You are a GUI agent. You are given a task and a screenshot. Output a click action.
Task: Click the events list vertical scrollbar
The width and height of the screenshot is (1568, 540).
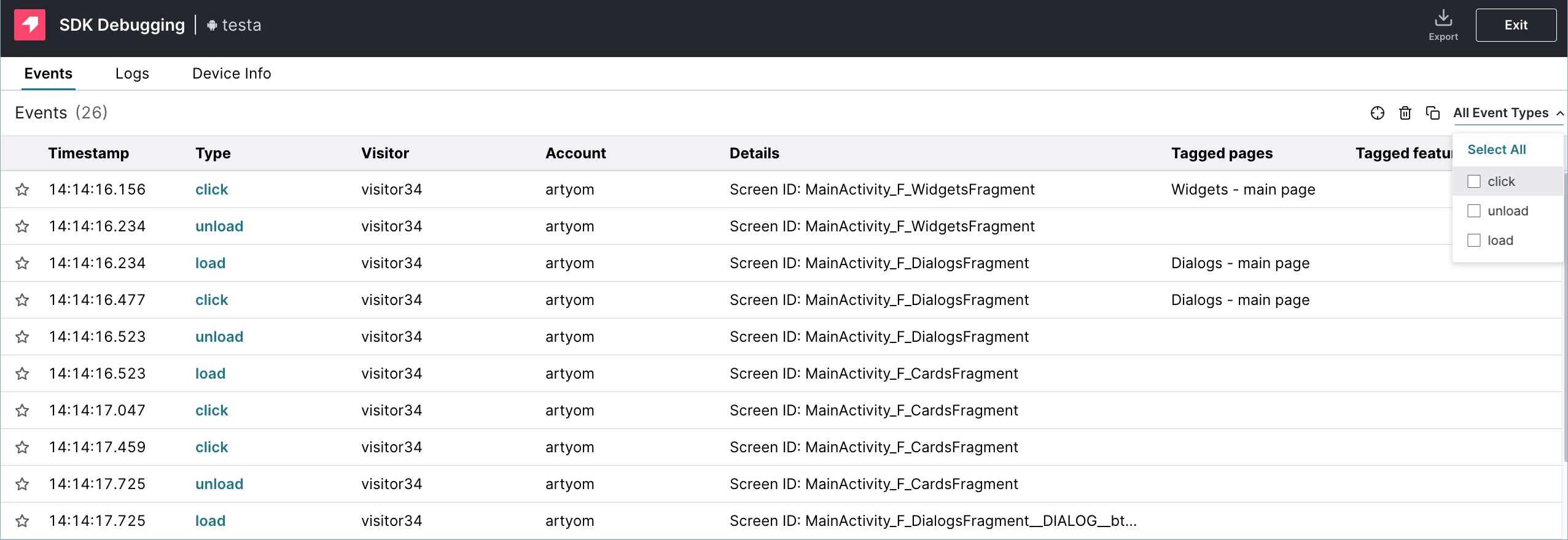click(1565, 316)
